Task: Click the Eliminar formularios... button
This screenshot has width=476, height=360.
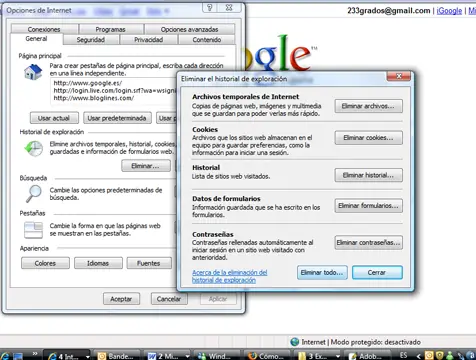Action: [x=369, y=206]
